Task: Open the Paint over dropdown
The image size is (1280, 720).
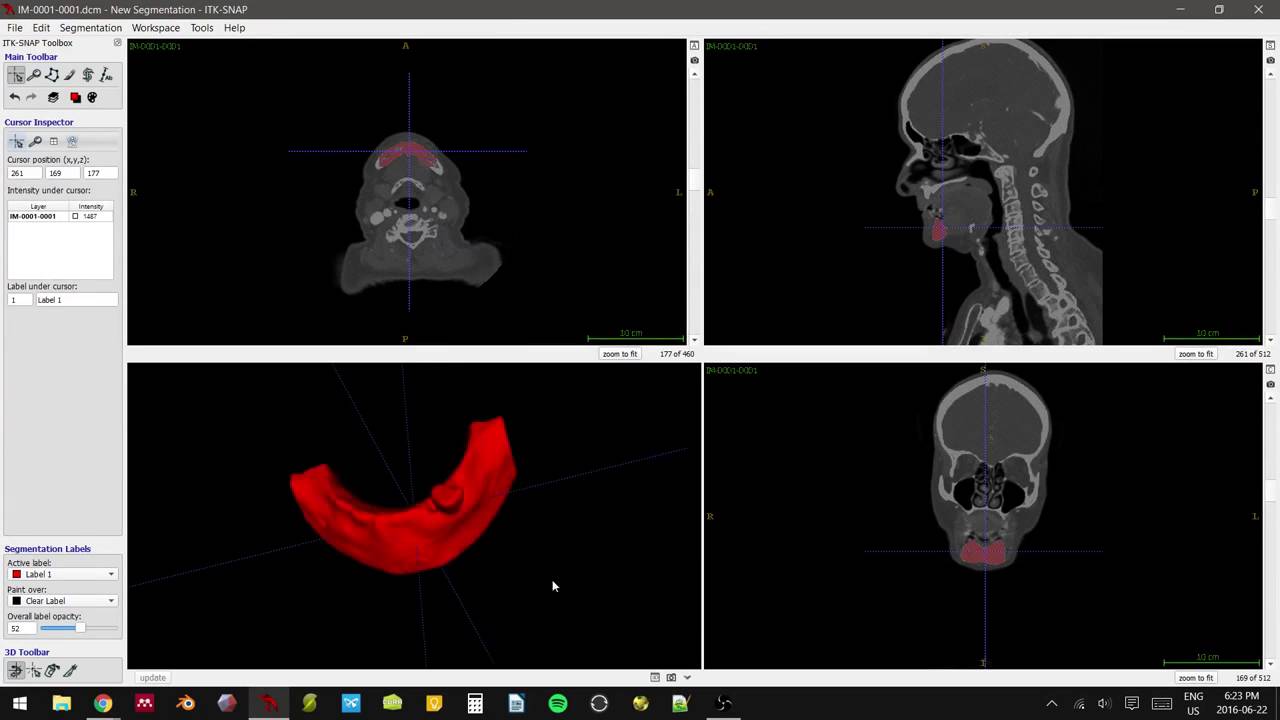Action: tap(63, 601)
